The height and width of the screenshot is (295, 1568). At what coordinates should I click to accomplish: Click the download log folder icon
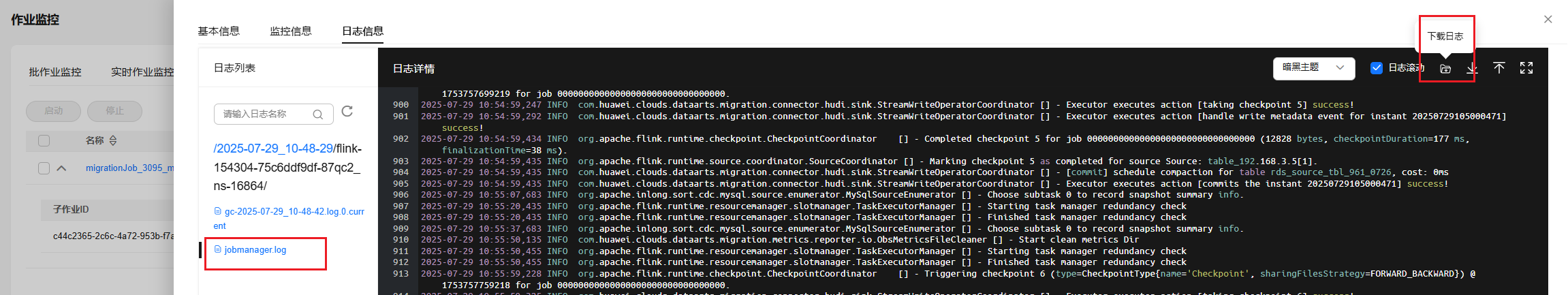[x=1445, y=68]
